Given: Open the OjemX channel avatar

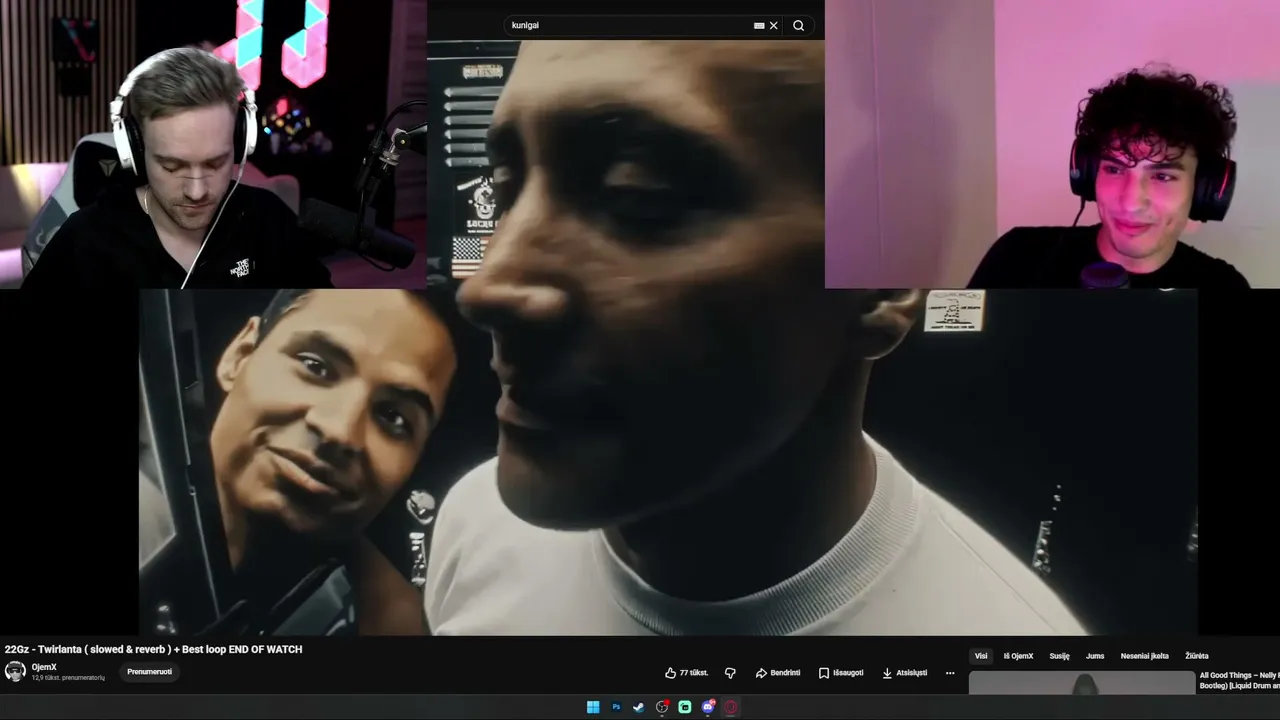Looking at the screenshot, I should [15, 671].
